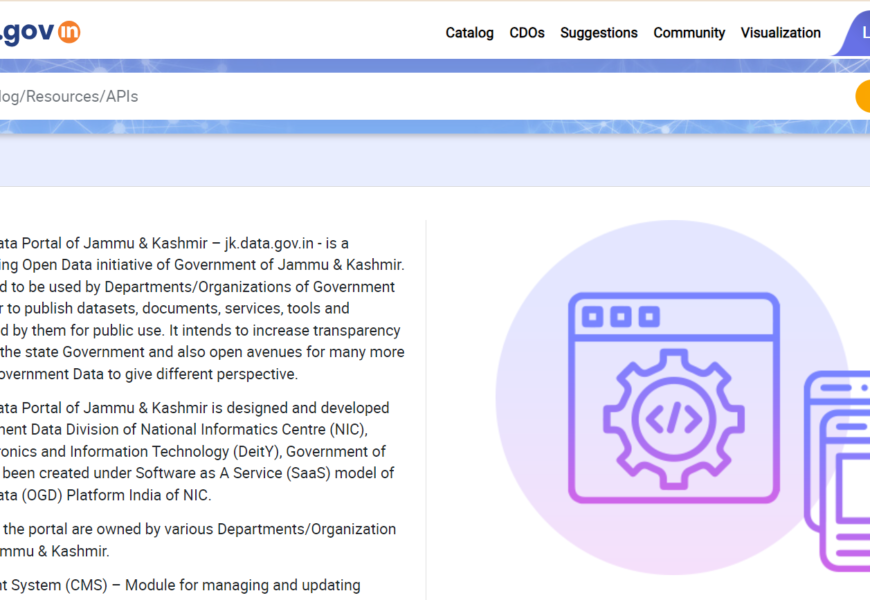Focus the Catalog/Resources/APIs search field
The height and width of the screenshot is (600, 870).
point(400,96)
